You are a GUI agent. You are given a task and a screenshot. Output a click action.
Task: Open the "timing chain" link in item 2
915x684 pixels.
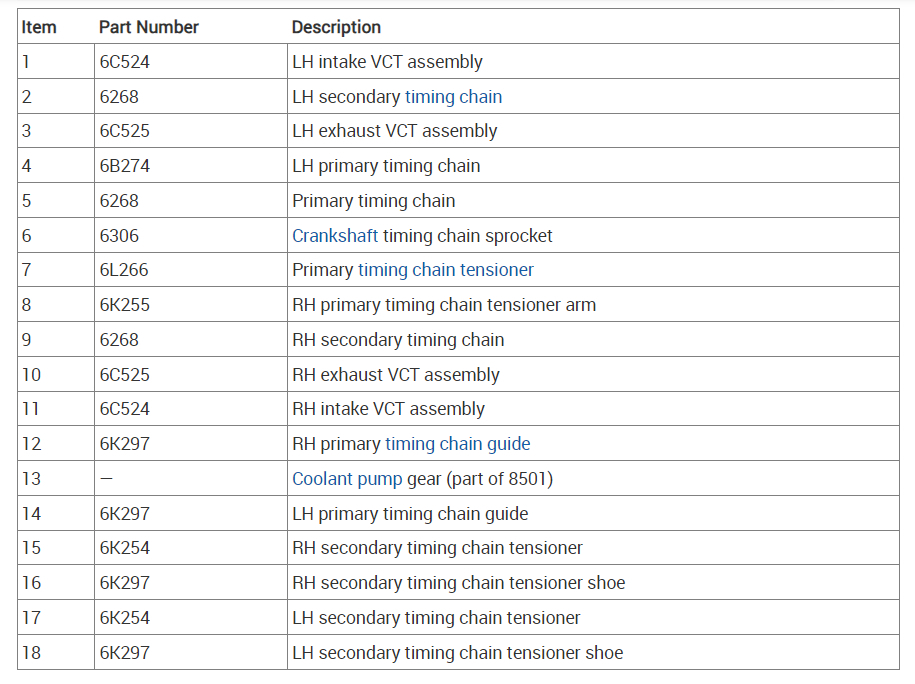(x=453, y=97)
